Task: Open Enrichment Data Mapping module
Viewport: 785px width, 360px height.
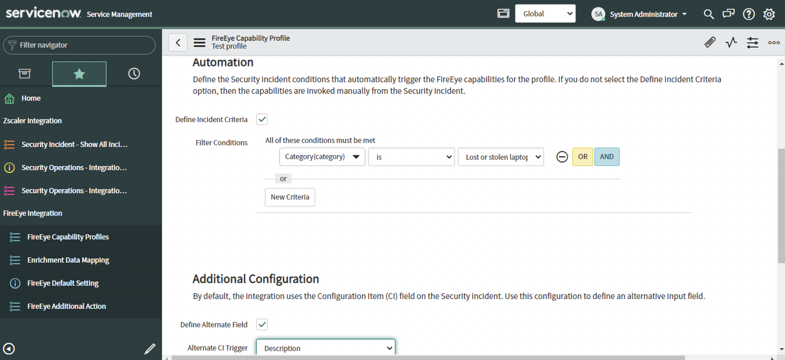Action: point(68,260)
